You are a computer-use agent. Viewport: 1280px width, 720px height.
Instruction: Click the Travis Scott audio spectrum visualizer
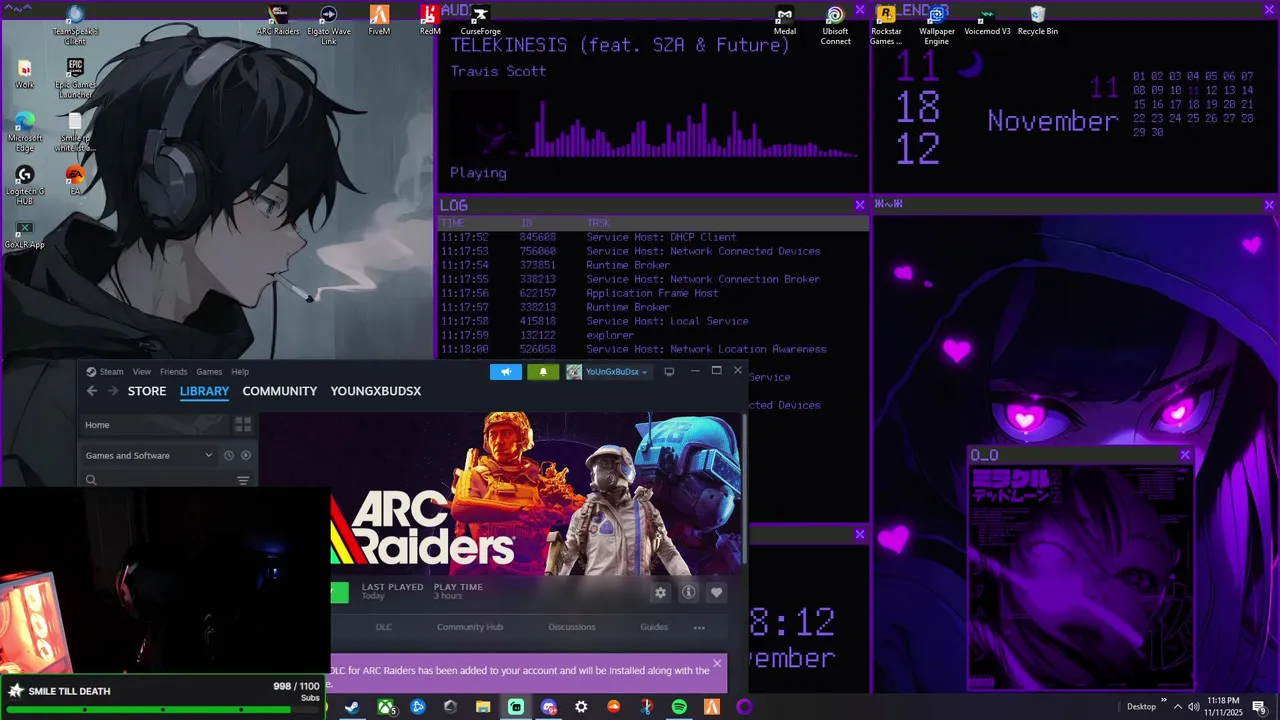click(690, 128)
